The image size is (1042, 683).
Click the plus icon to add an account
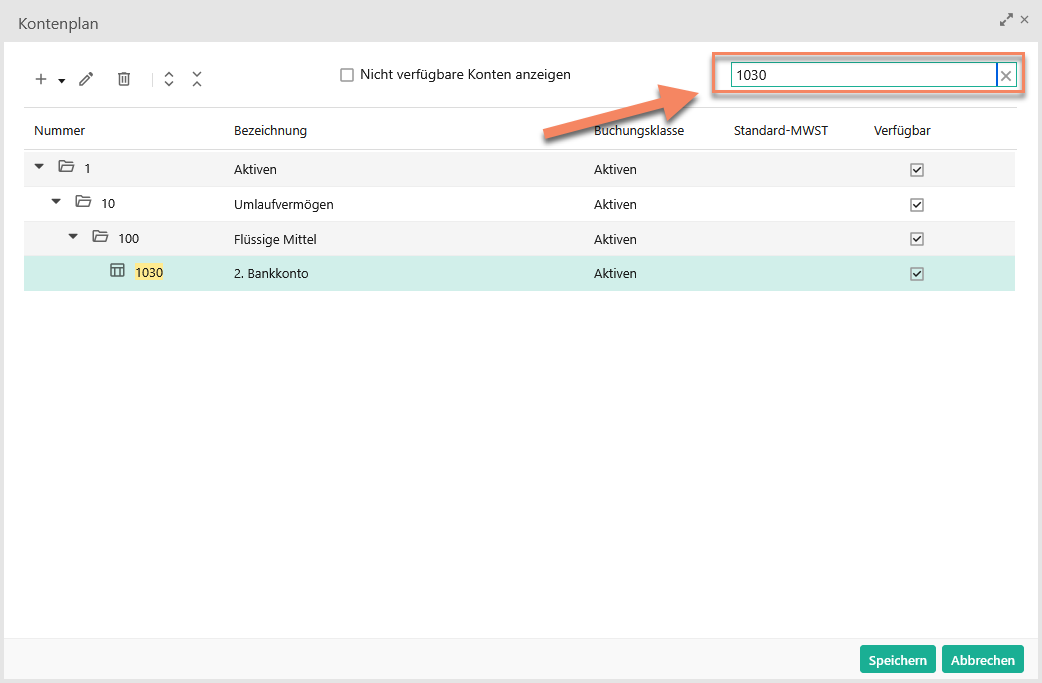pyautogui.click(x=41, y=79)
